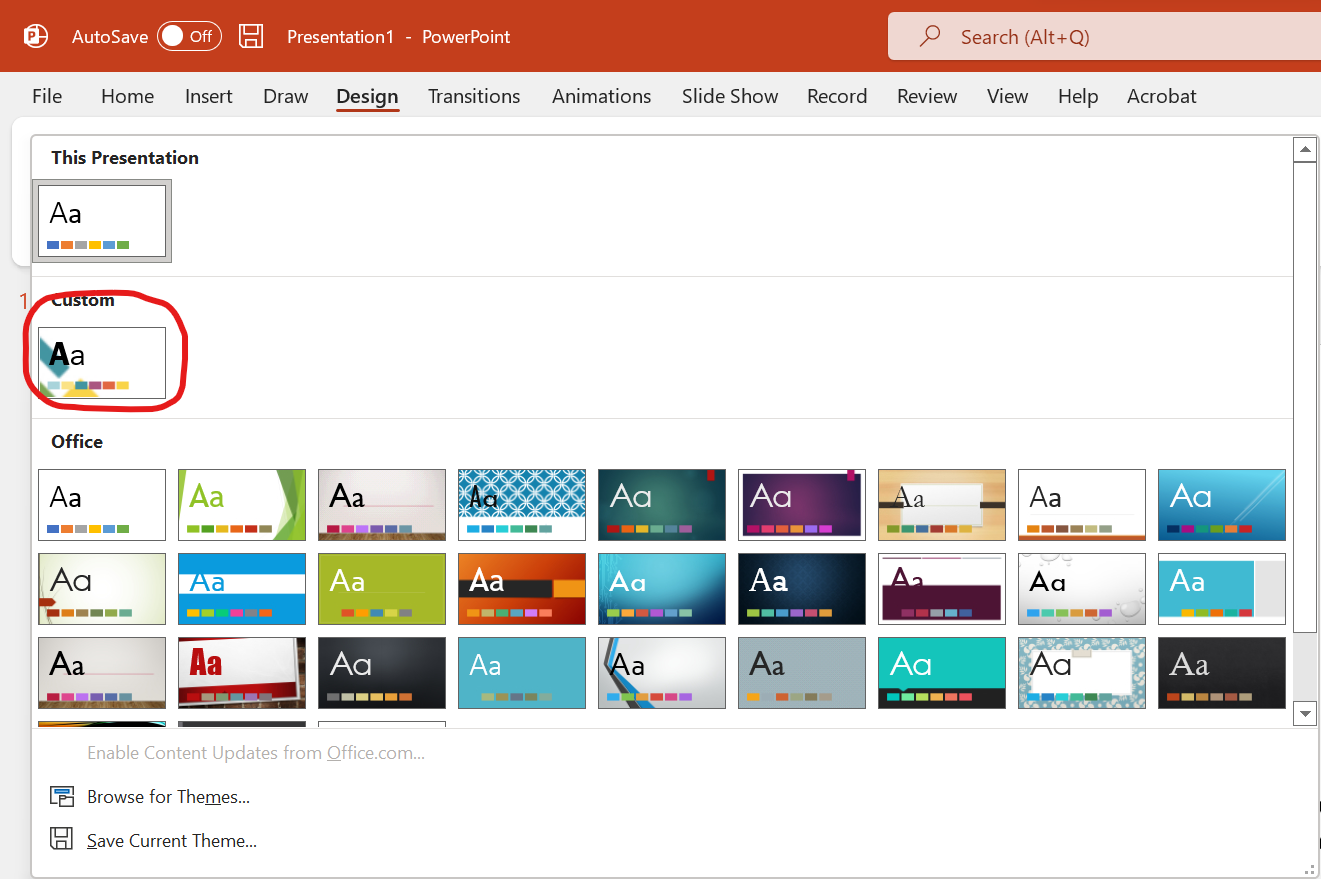Apply the flat teal-blue theme with white Aa
The height and width of the screenshot is (879, 1321).
tap(522, 673)
